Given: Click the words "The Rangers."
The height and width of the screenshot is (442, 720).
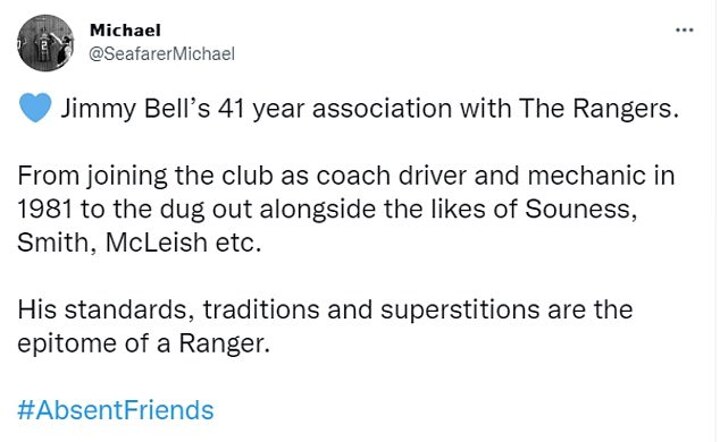Looking at the screenshot, I should pos(599,109).
